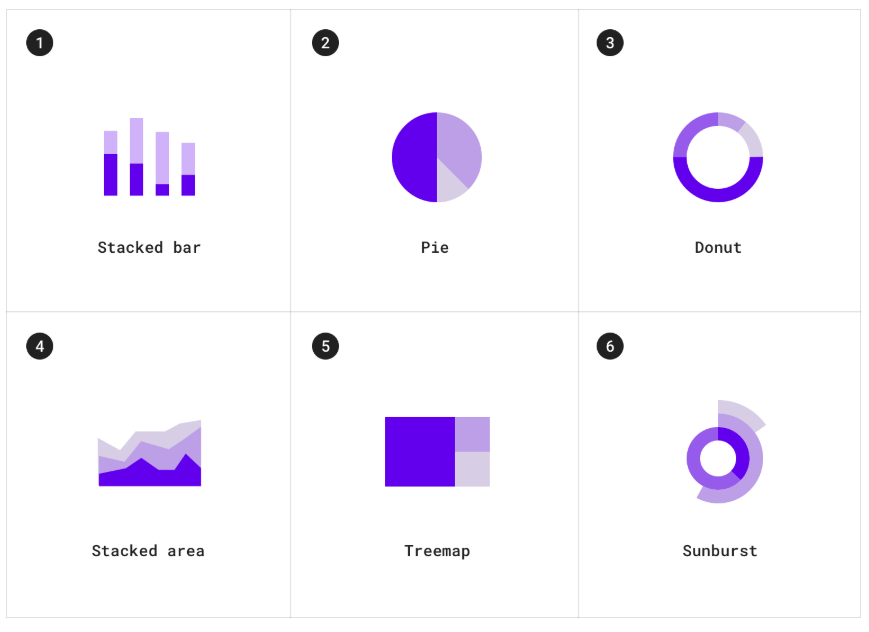Image resolution: width=869 pixels, height=632 pixels.
Task: Open the "Stacked area" label
Action: point(148,551)
